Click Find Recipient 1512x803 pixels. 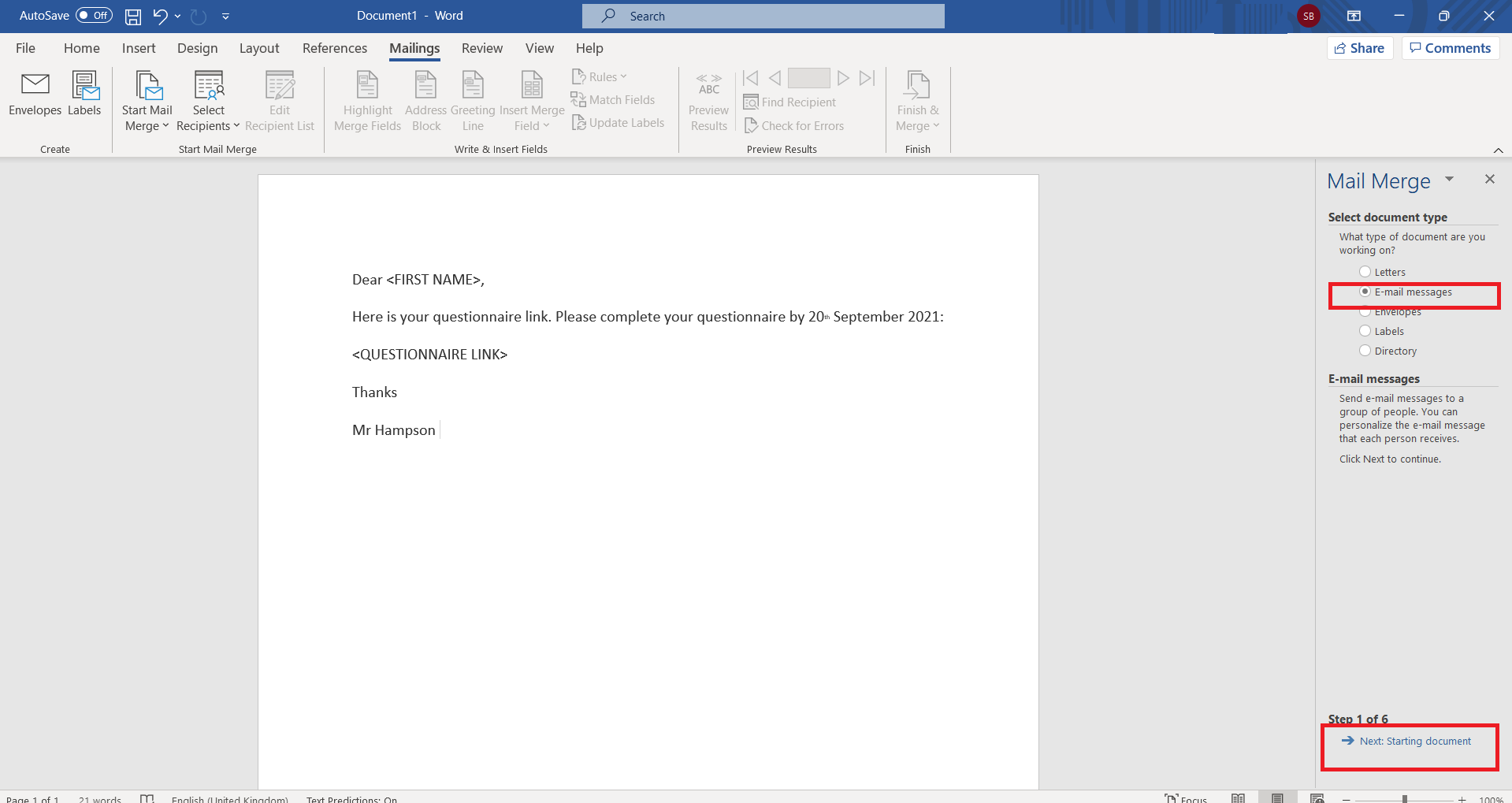coord(789,102)
